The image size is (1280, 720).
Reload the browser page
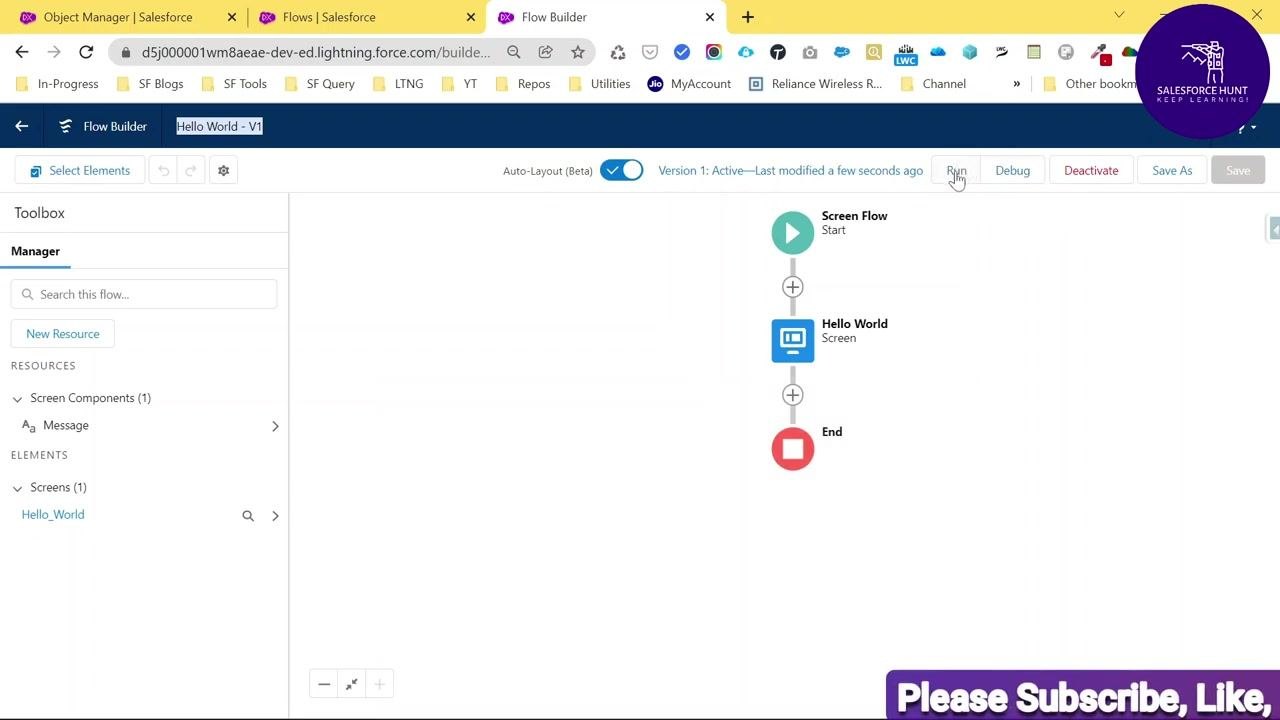[x=86, y=52]
